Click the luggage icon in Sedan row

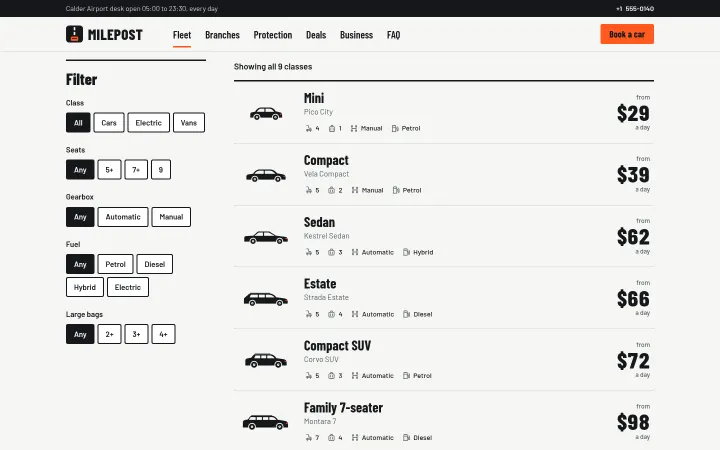point(332,252)
